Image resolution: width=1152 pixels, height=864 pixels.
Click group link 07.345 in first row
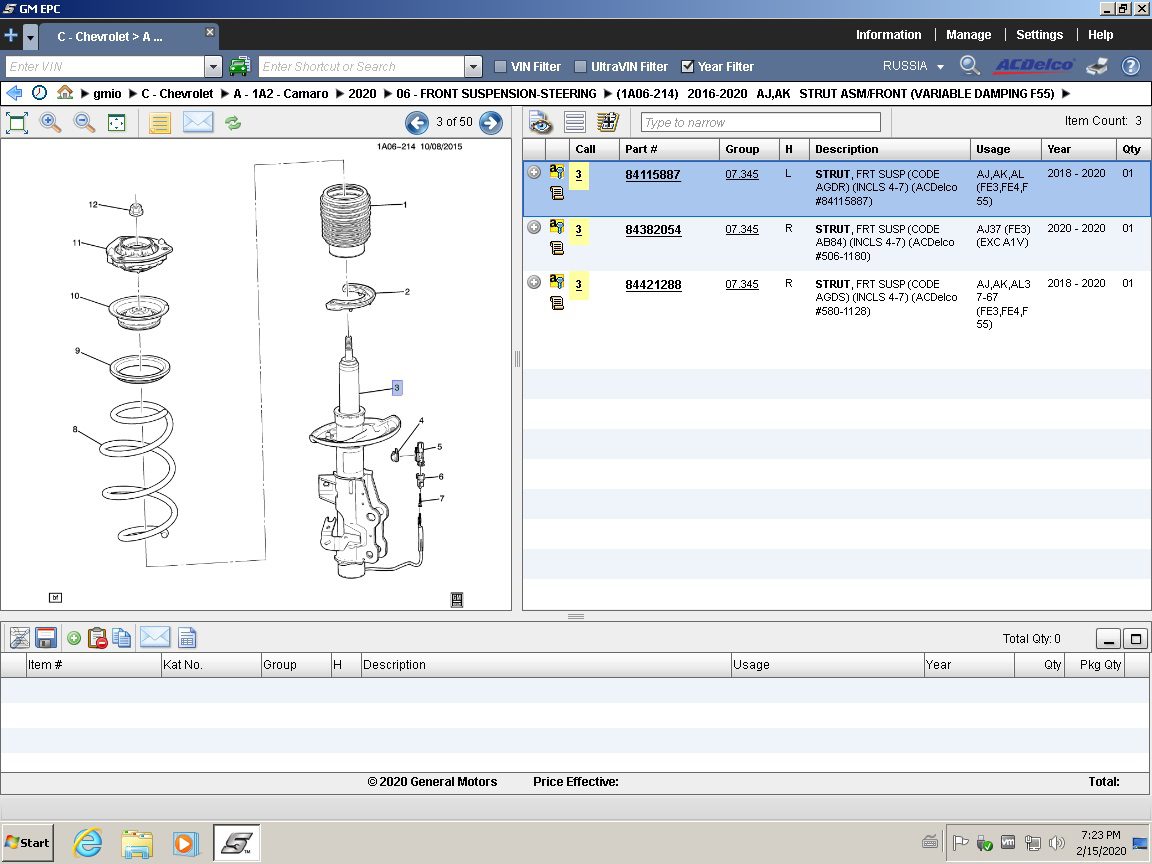[x=741, y=175]
